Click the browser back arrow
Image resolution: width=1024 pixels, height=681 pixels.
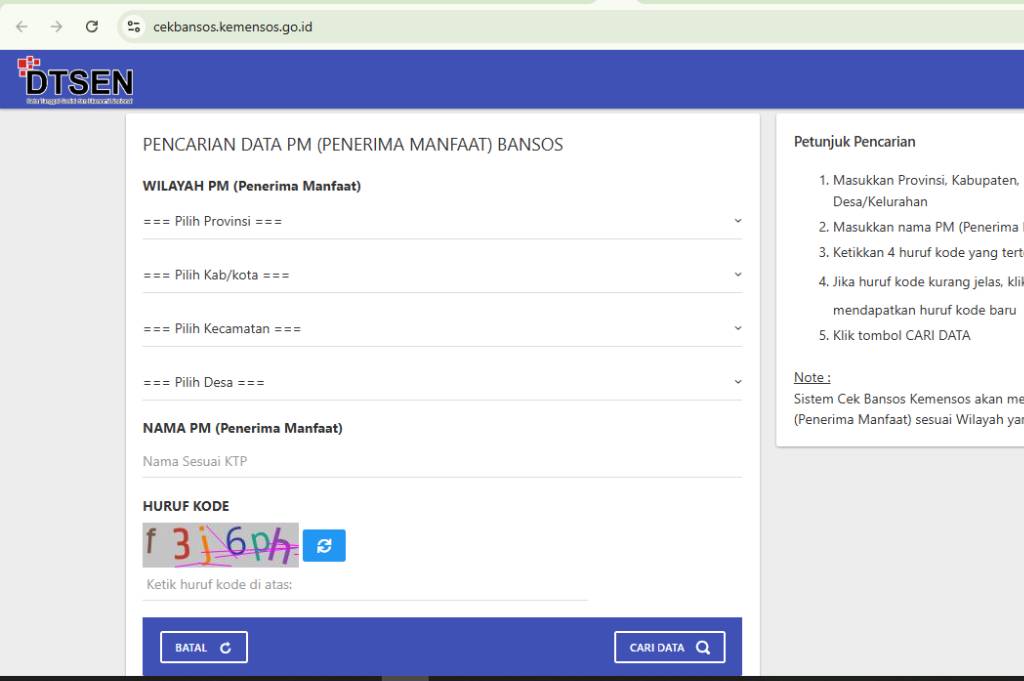pyautogui.click(x=20, y=27)
